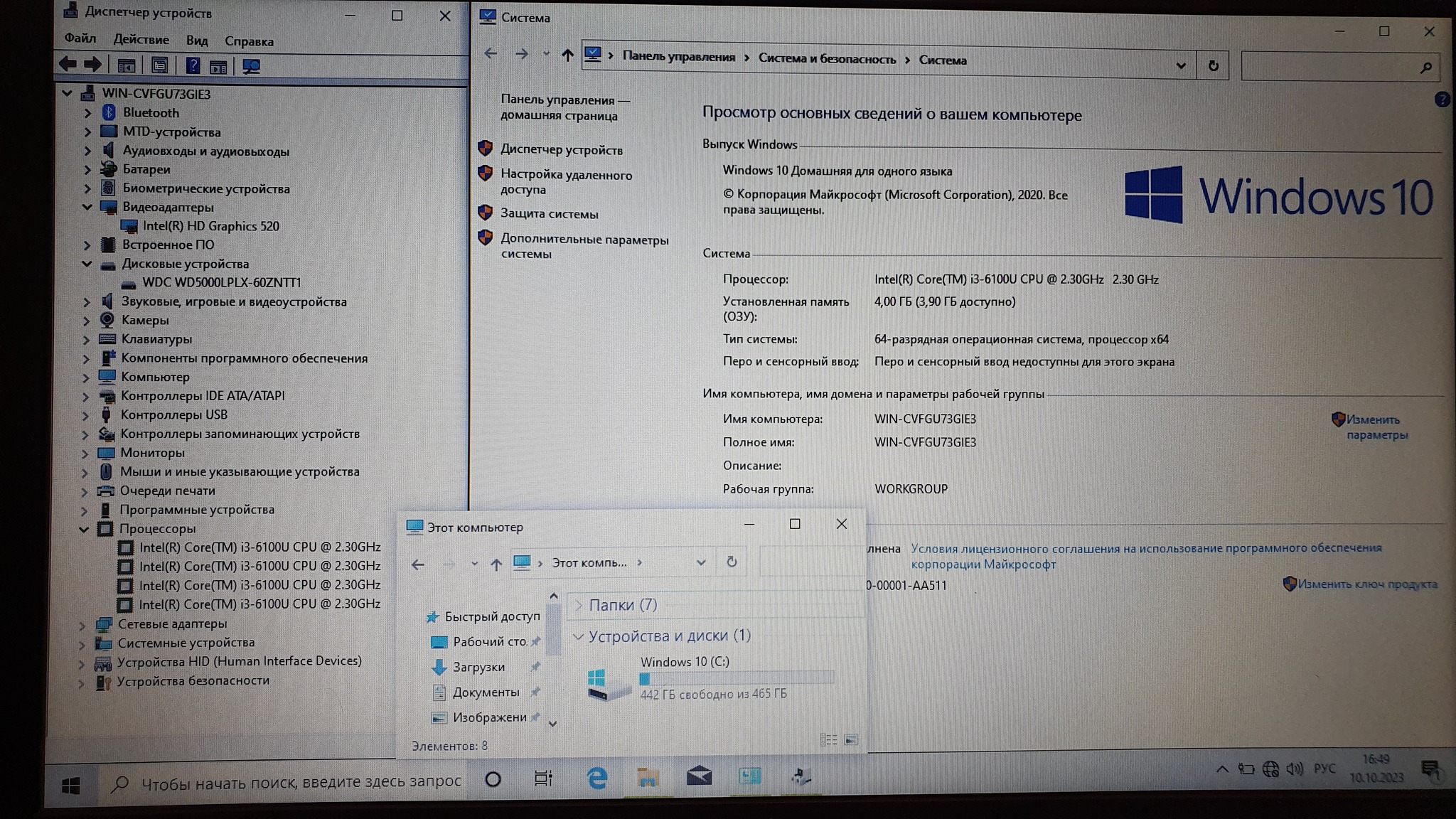This screenshot has height=819, width=1456.
Task: Select the Intel(R) HD Graphics 520 device
Action: [x=210, y=226]
